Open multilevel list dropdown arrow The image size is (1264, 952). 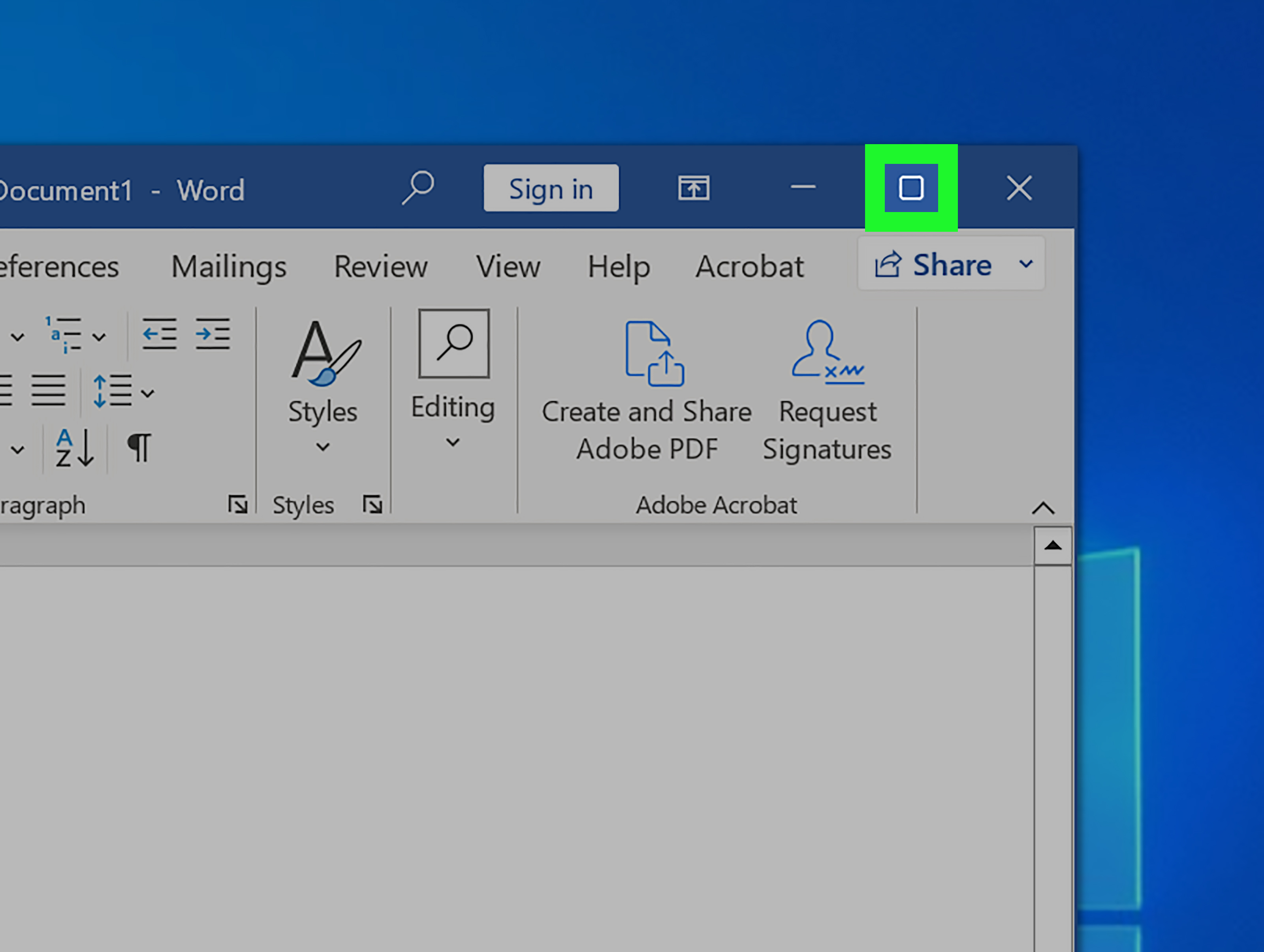[x=100, y=337]
